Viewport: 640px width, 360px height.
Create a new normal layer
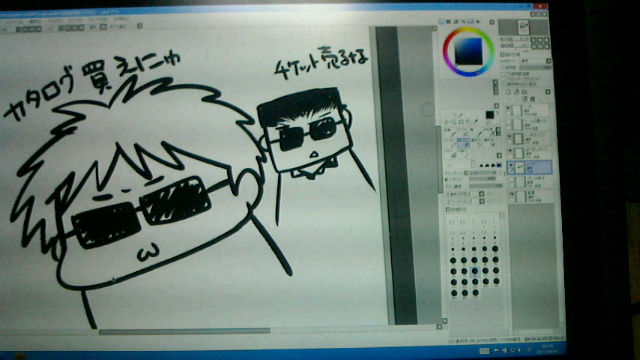click(508, 92)
